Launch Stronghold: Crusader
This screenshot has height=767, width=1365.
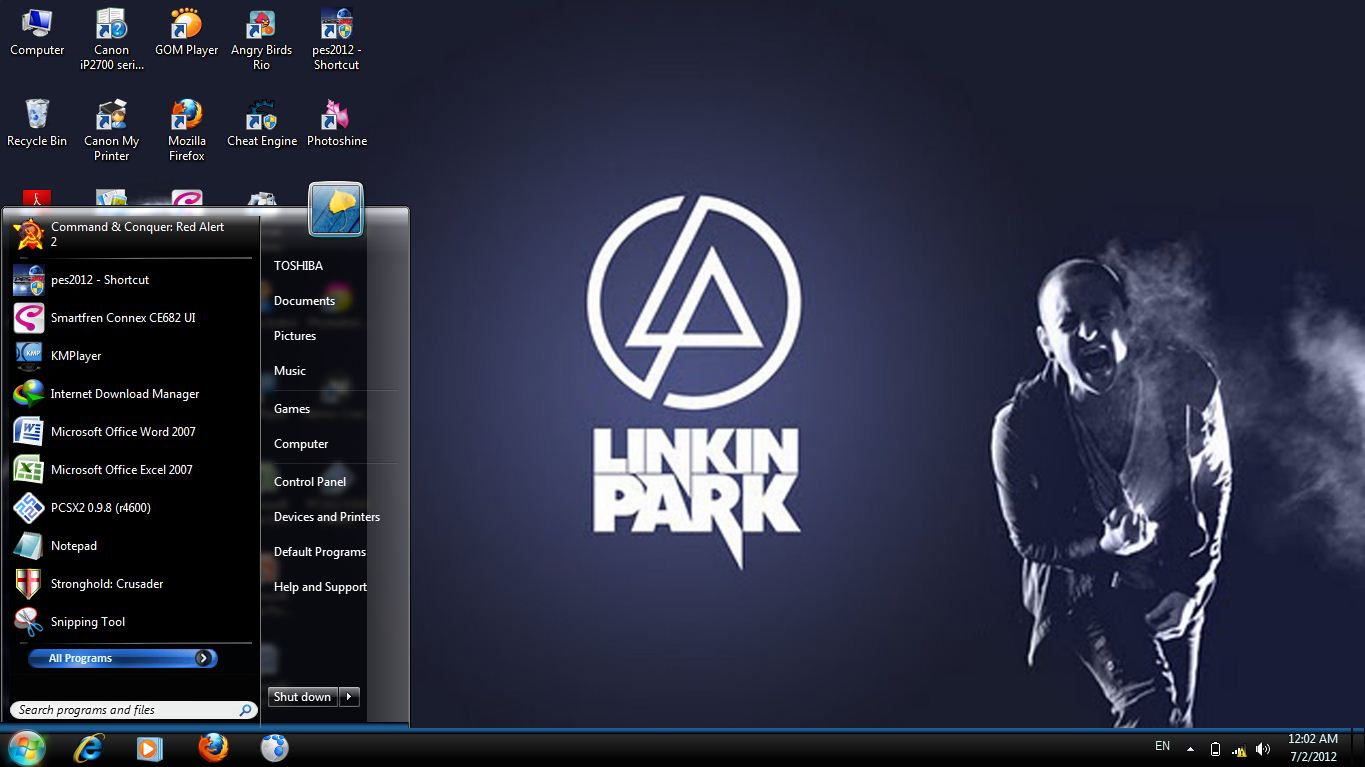(x=133, y=584)
